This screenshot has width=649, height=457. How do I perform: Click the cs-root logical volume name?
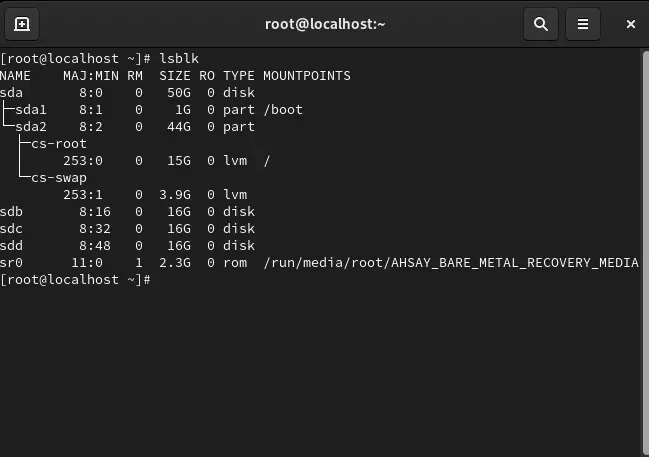click(x=59, y=144)
